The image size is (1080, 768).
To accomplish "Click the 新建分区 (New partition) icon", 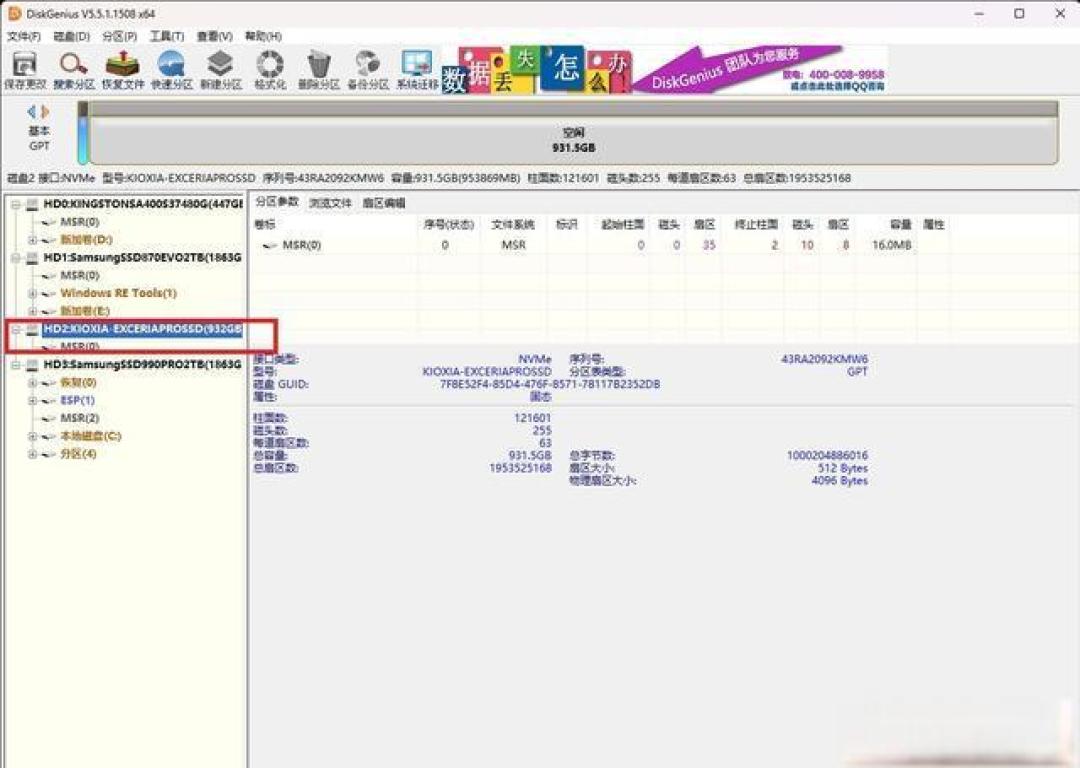I will click(220, 70).
